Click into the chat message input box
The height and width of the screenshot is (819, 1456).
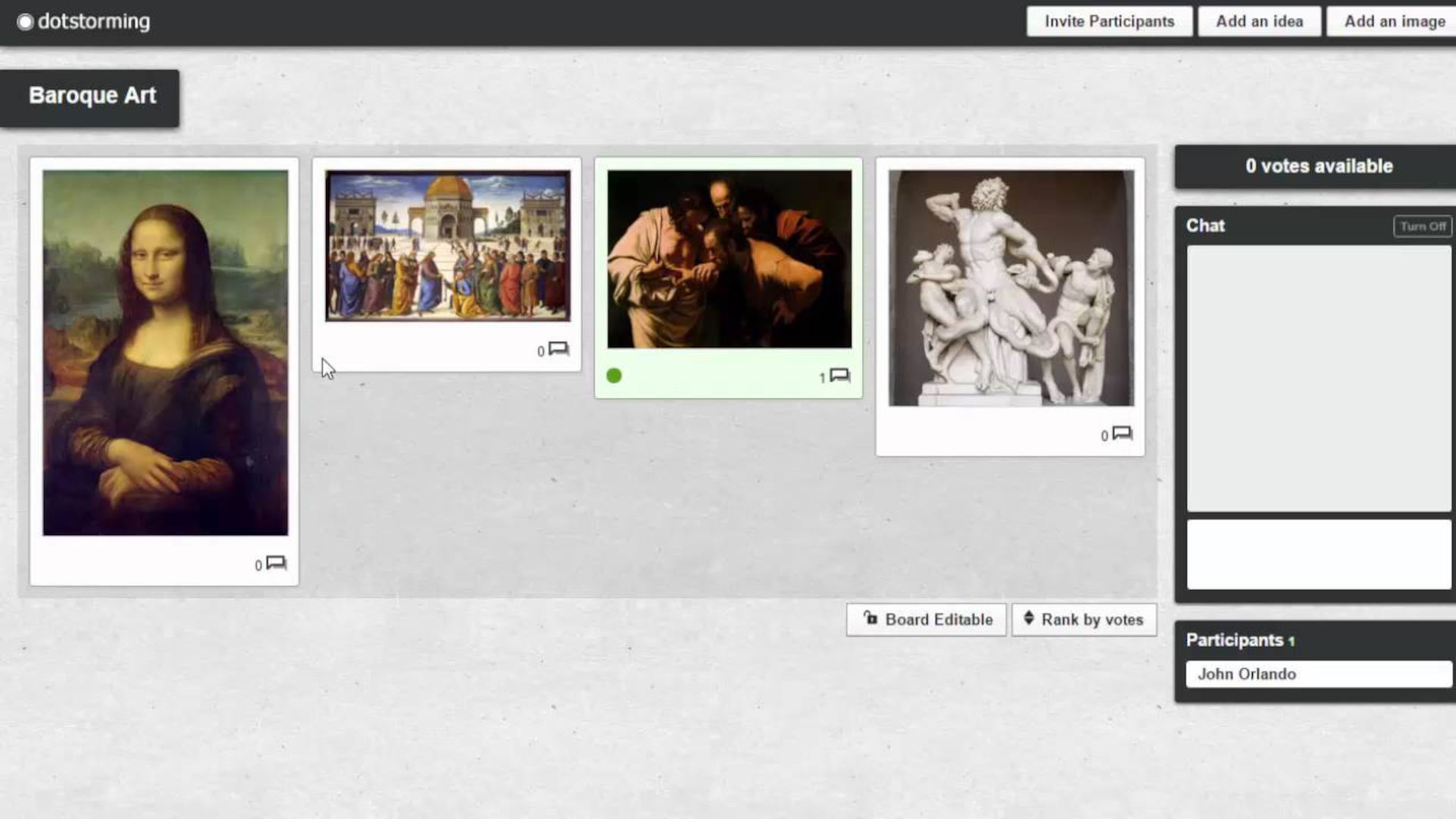pyautogui.click(x=1318, y=554)
